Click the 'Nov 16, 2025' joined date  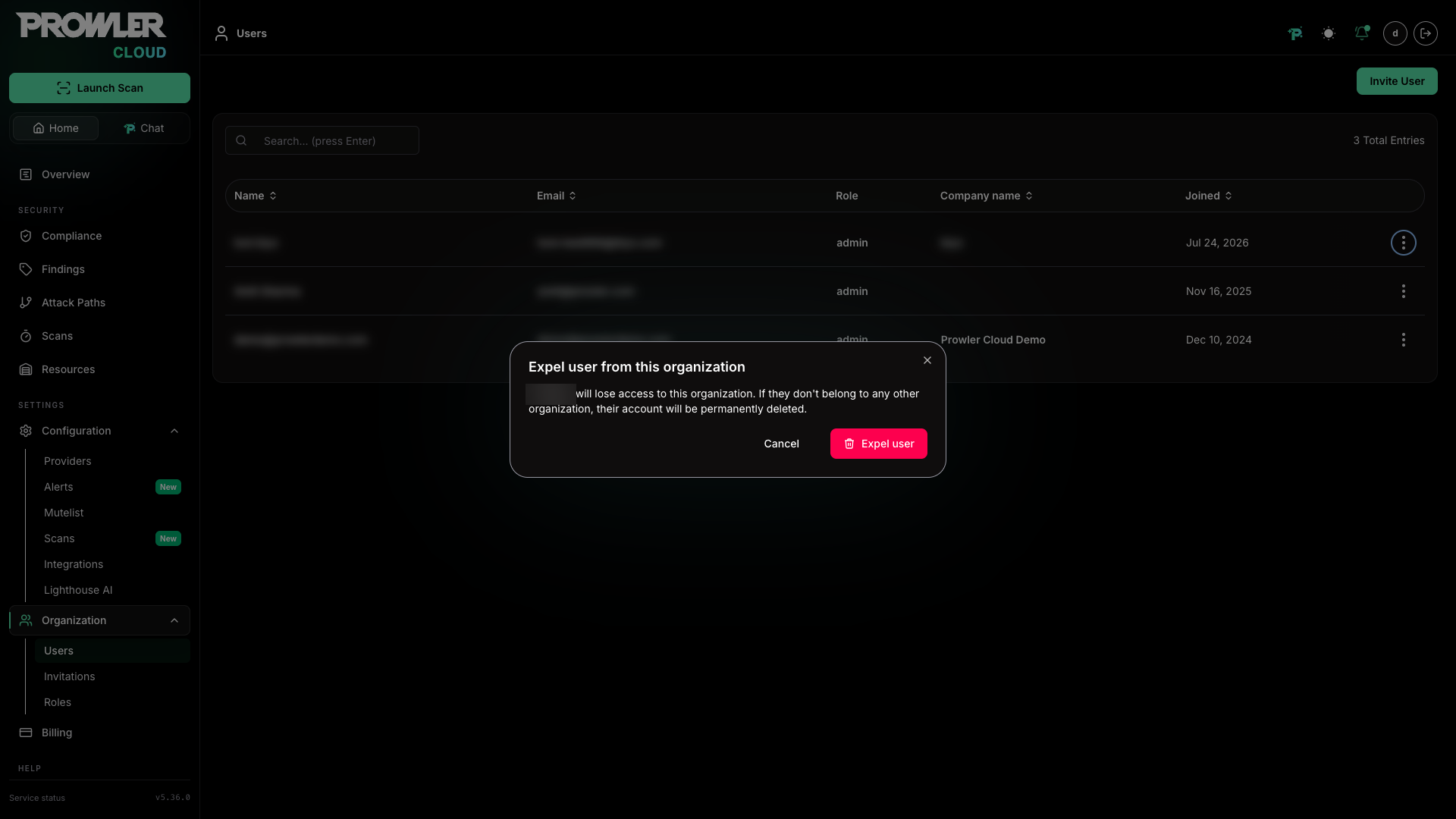[1219, 291]
